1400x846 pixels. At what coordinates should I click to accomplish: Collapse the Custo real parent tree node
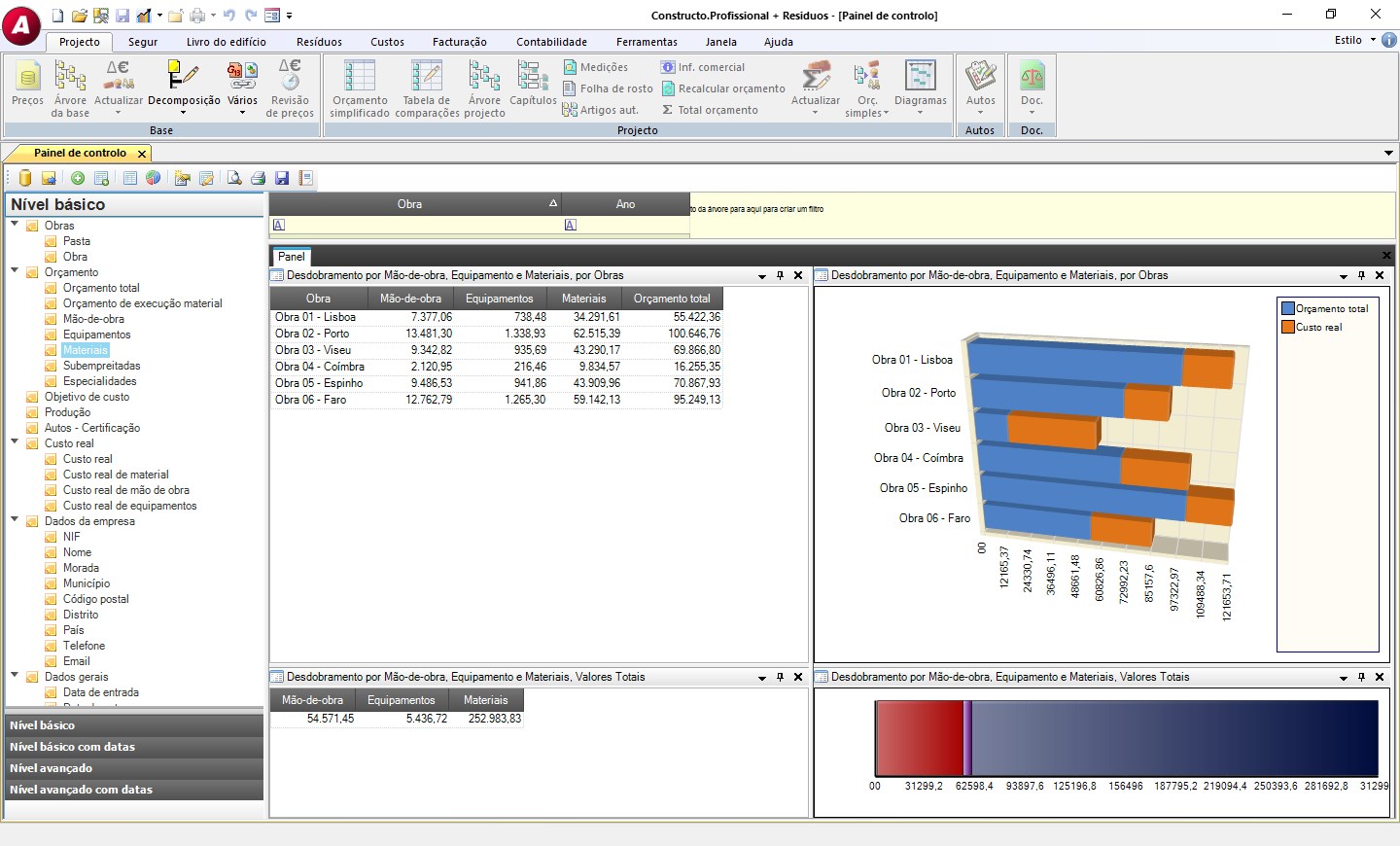click(15, 442)
